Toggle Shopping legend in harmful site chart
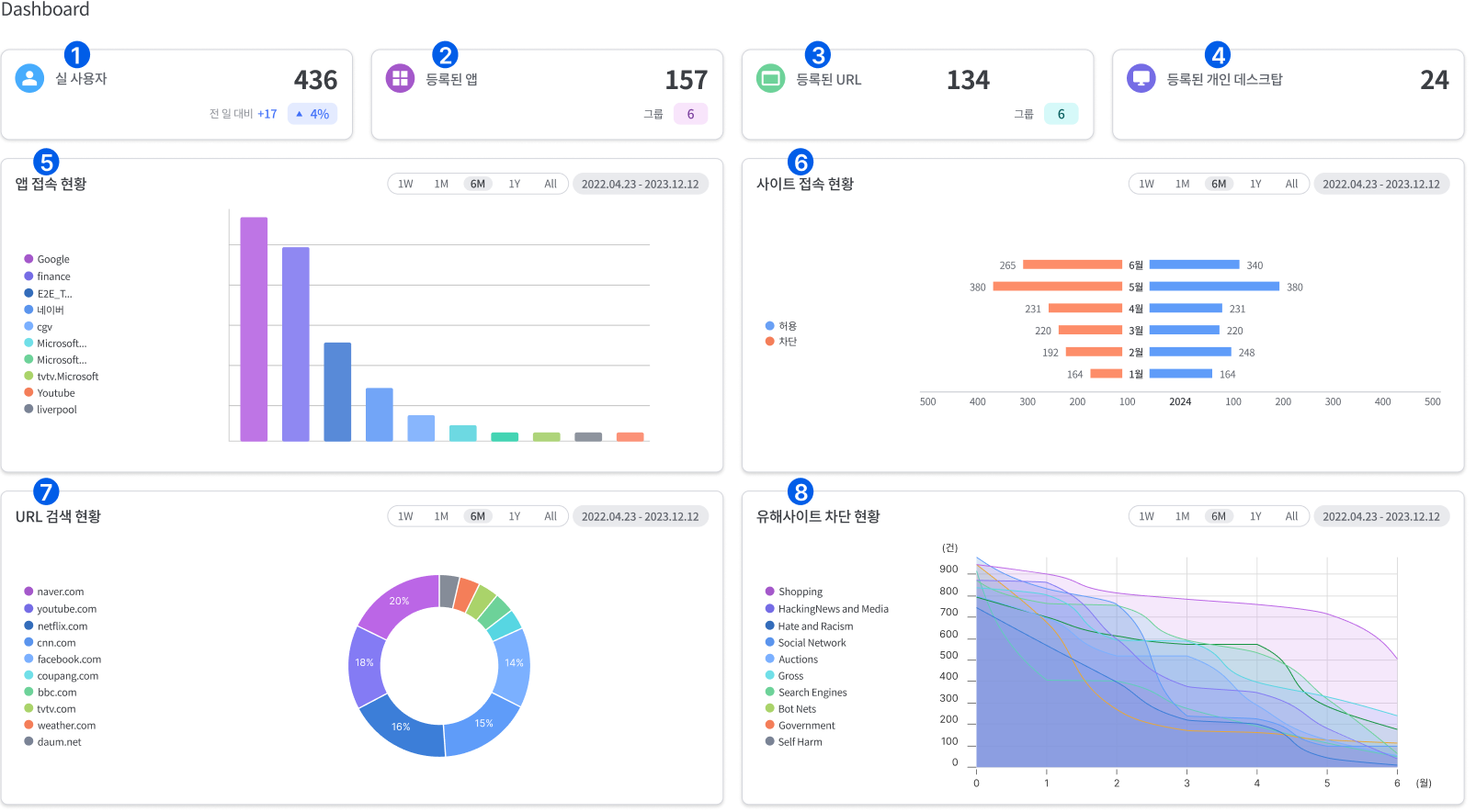Viewport: 1476px width, 812px height. pyautogui.click(x=794, y=592)
